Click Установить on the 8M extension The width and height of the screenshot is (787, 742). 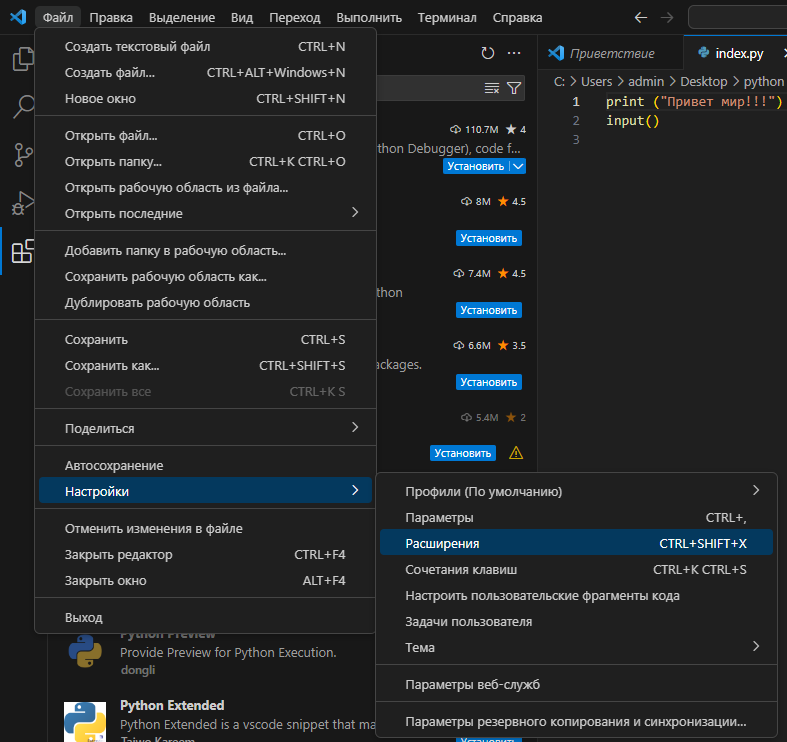[x=489, y=238]
